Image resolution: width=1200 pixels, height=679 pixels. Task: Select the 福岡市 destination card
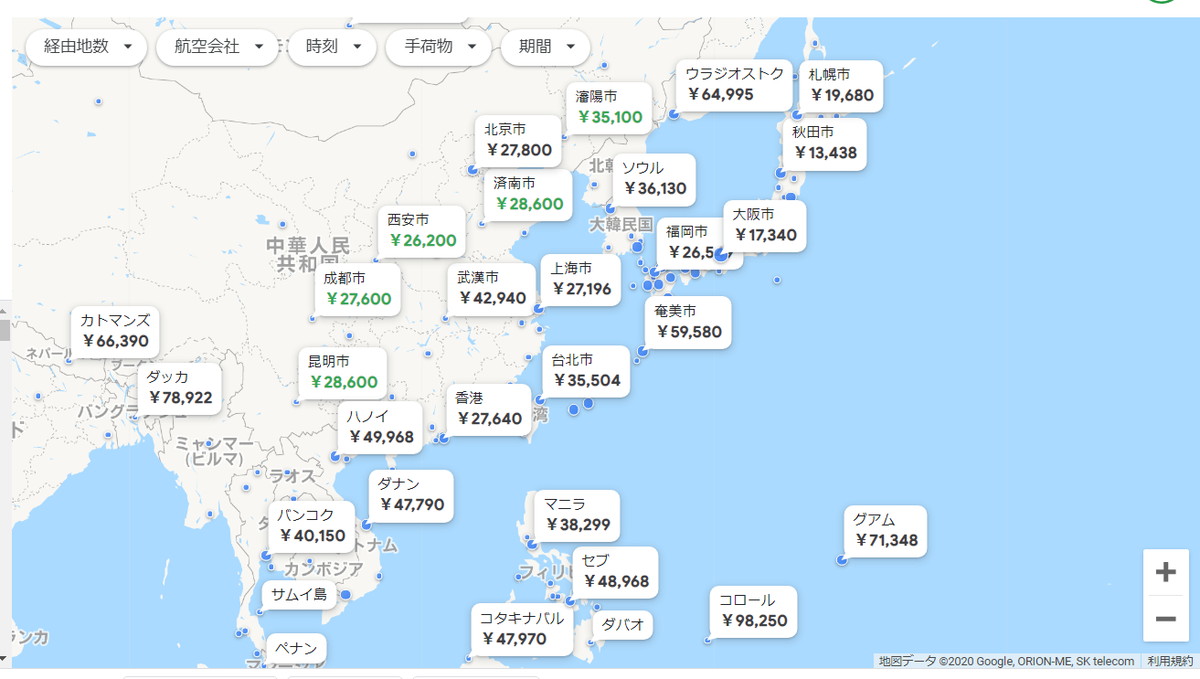pyautogui.click(x=688, y=243)
